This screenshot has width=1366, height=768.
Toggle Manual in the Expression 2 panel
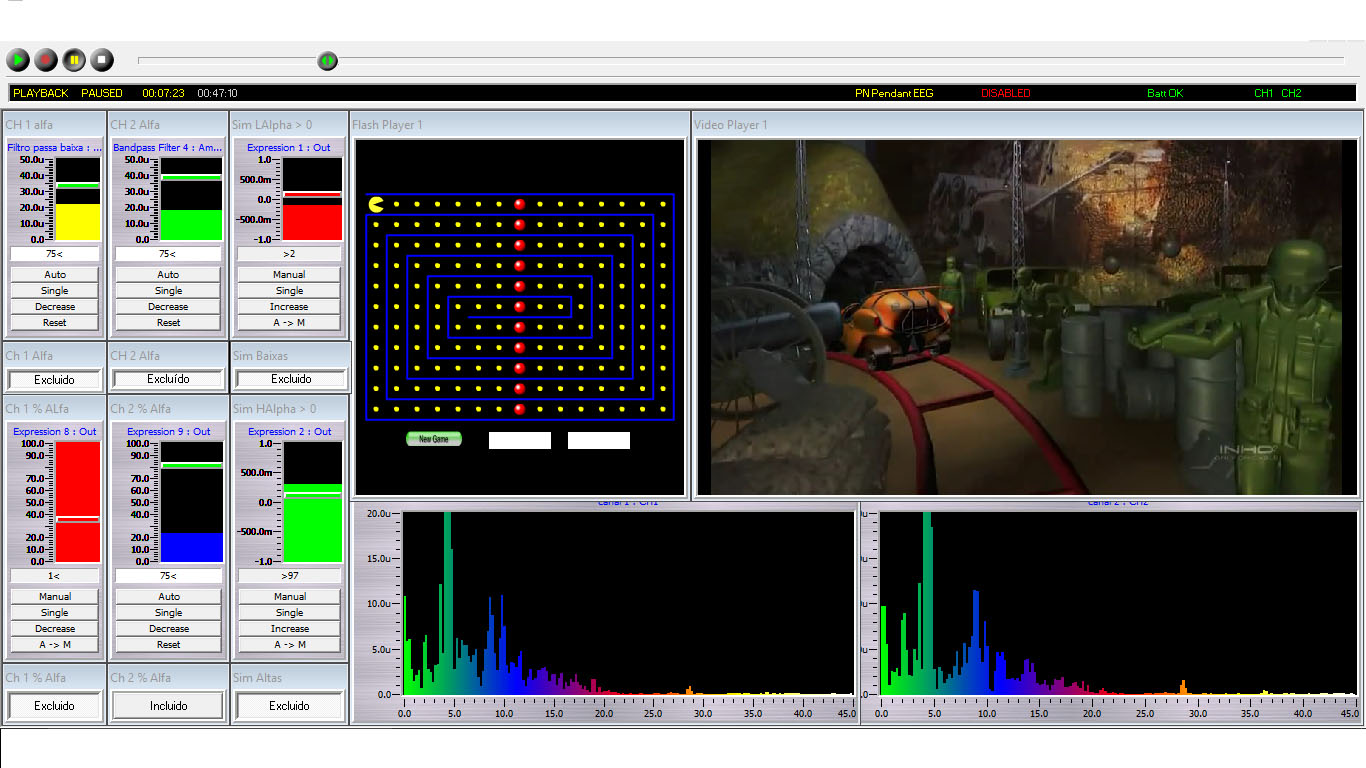tap(289, 596)
